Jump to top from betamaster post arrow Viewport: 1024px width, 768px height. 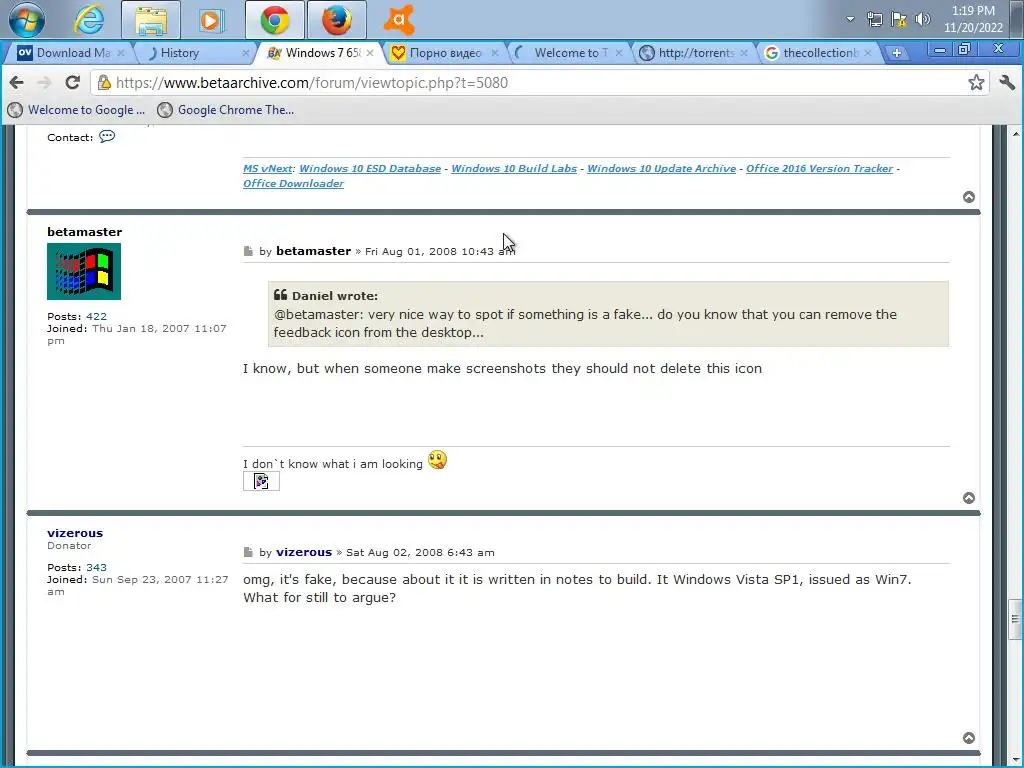tap(969, 498)
